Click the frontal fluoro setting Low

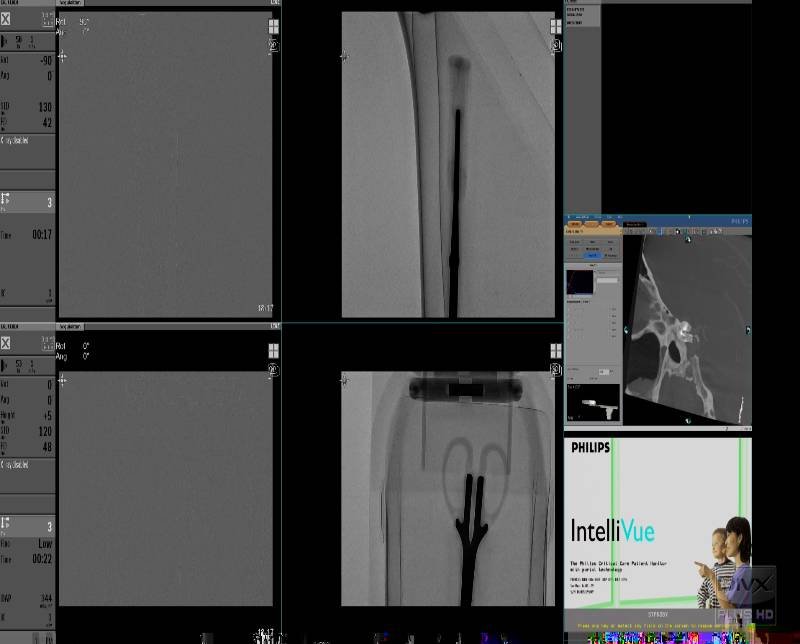45,544
